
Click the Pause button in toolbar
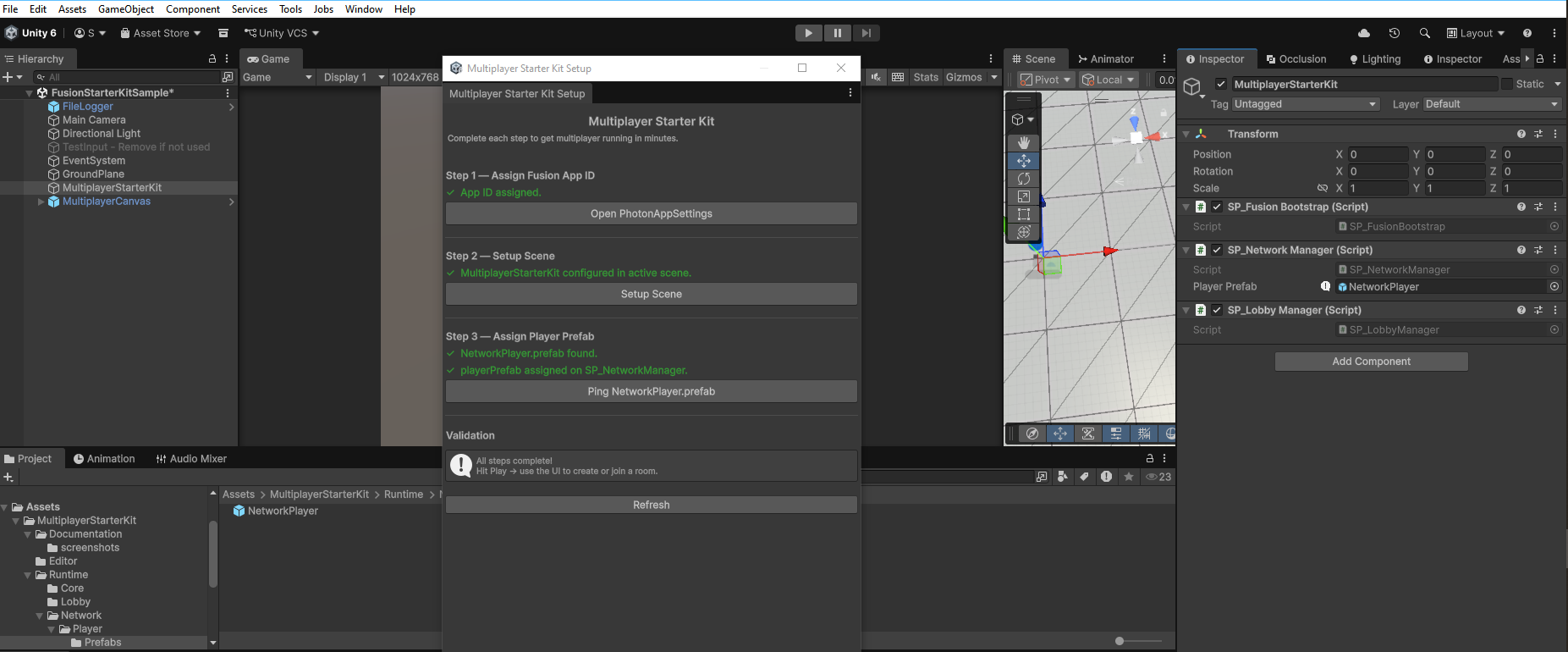tap(838, 33)
